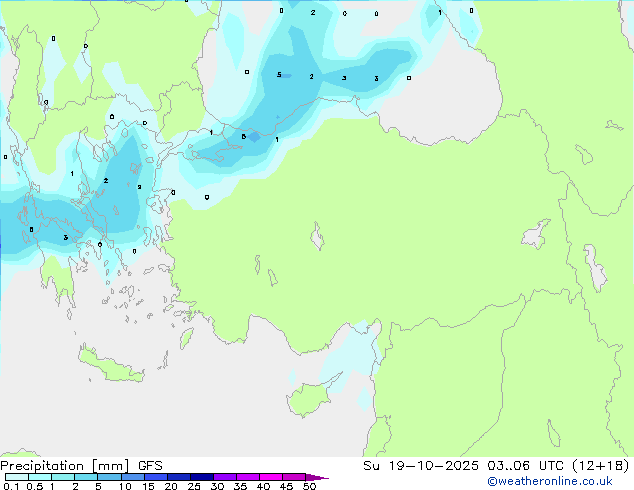Select the 5–10 mm legend color
The width and height of the screenshot is (634, 490).
109,477
